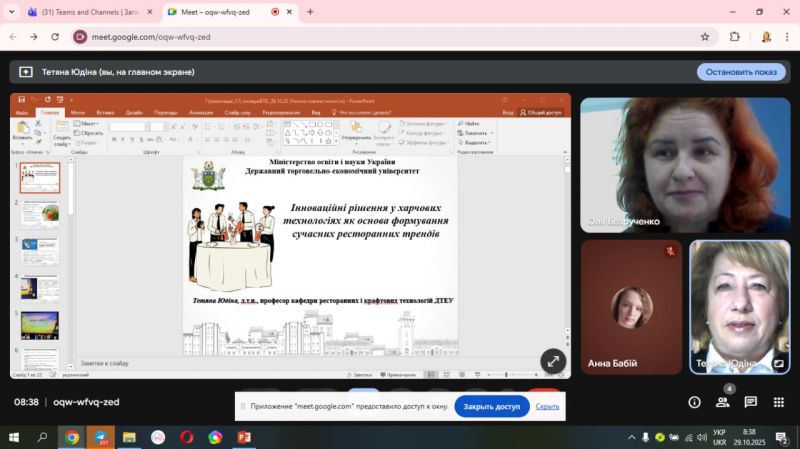Switch the УКР keyboard language indicator
Screen dimensions: 800x449
coord(719,437)
